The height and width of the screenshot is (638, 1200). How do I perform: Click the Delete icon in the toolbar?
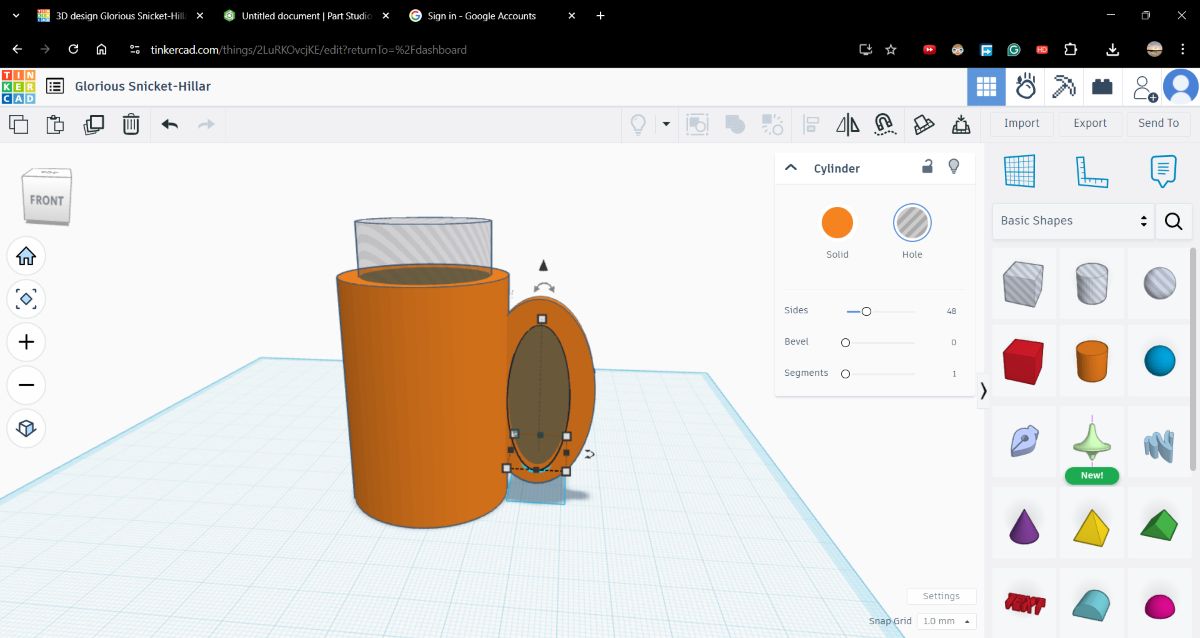point(131,124)
